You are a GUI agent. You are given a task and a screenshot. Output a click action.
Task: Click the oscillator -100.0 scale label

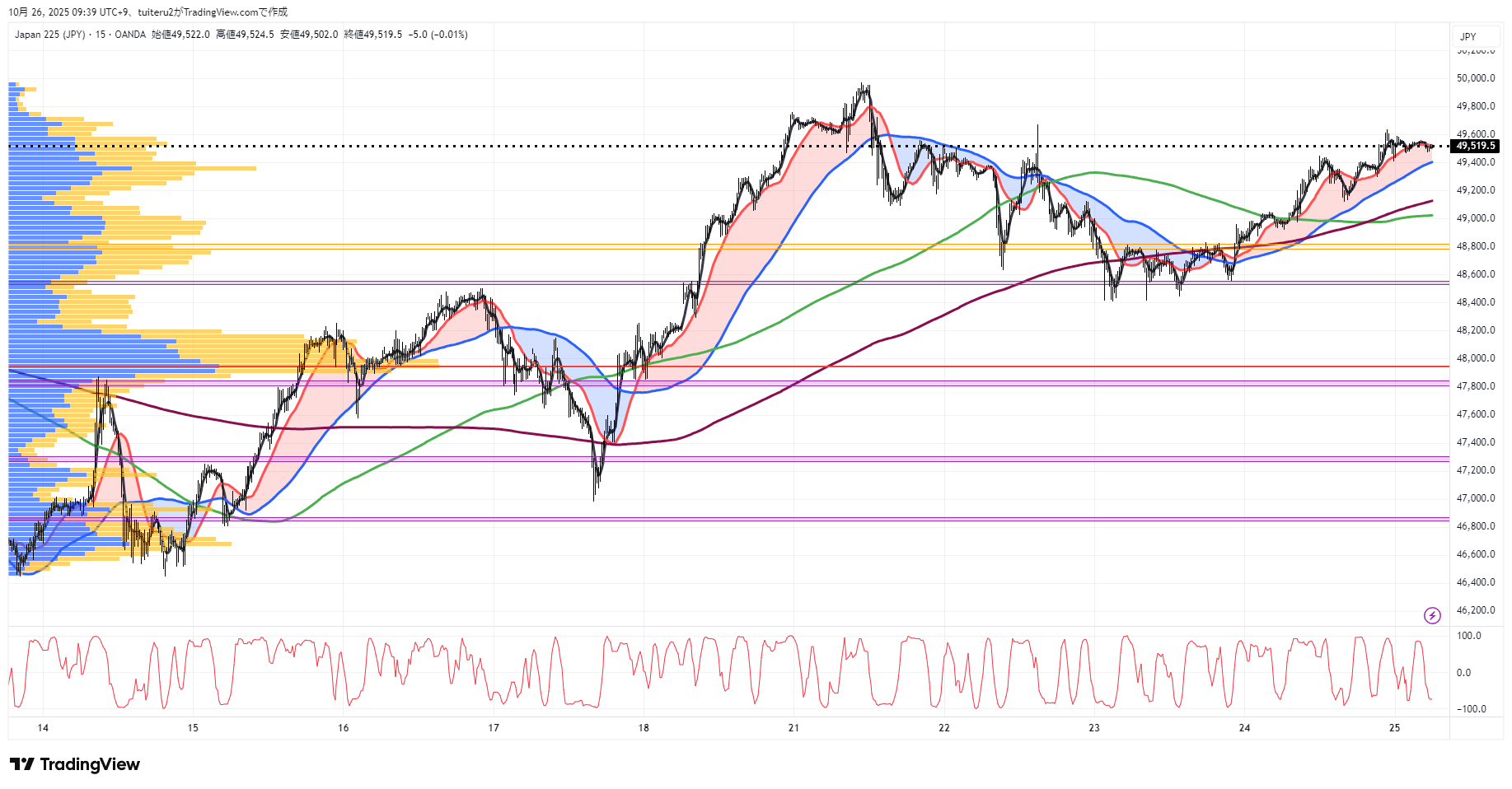click(1471, 709)
